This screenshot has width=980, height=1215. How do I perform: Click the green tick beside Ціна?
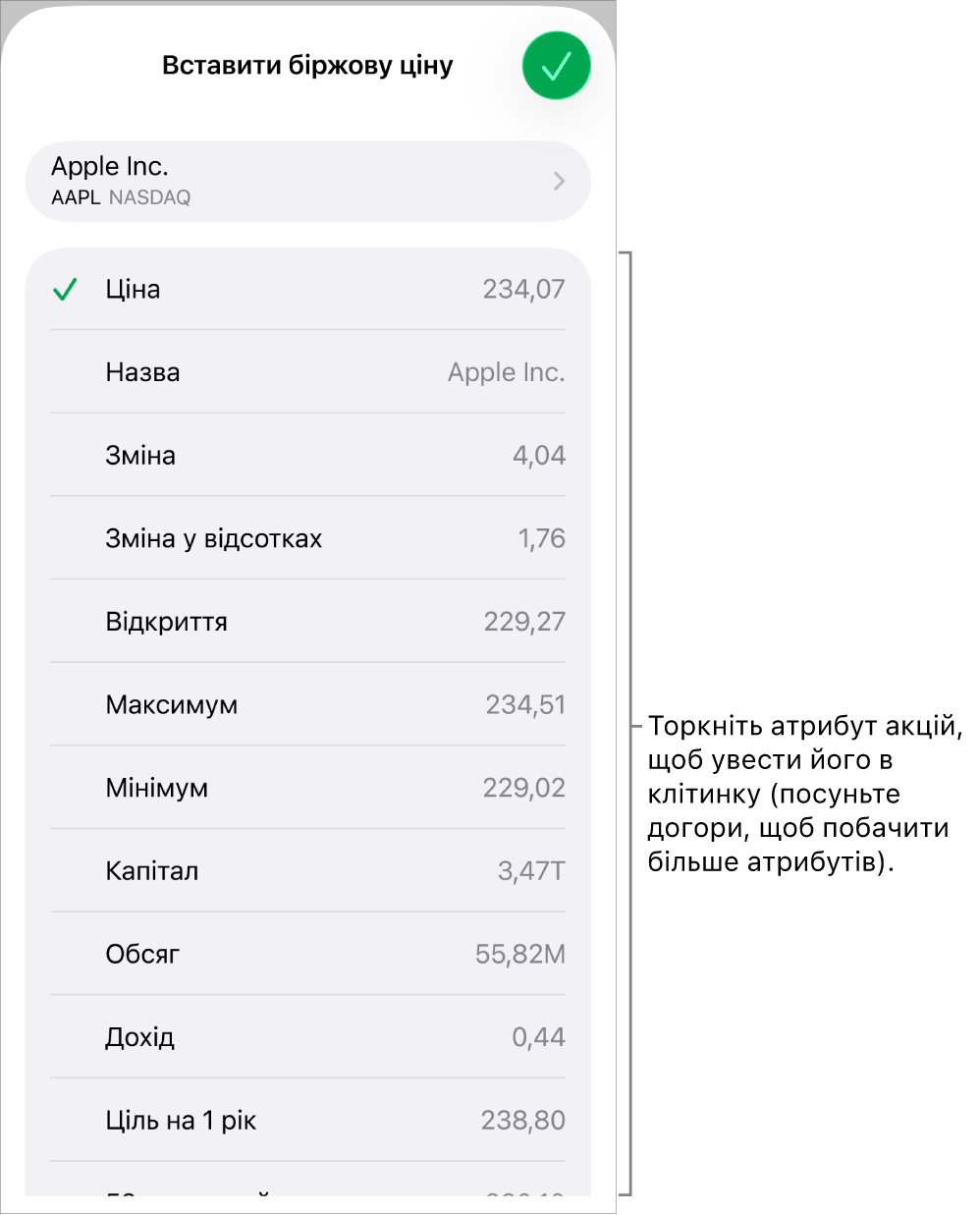pos(65,290)
